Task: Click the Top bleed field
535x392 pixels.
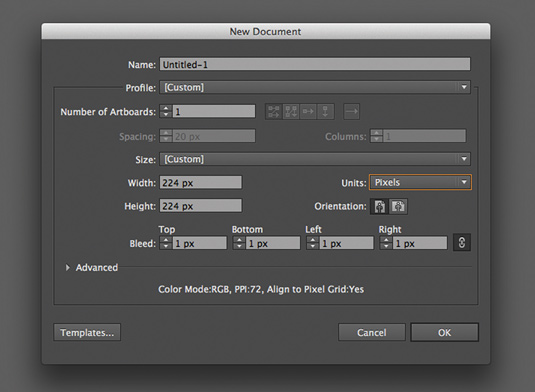Action: (x=200, y=243)
